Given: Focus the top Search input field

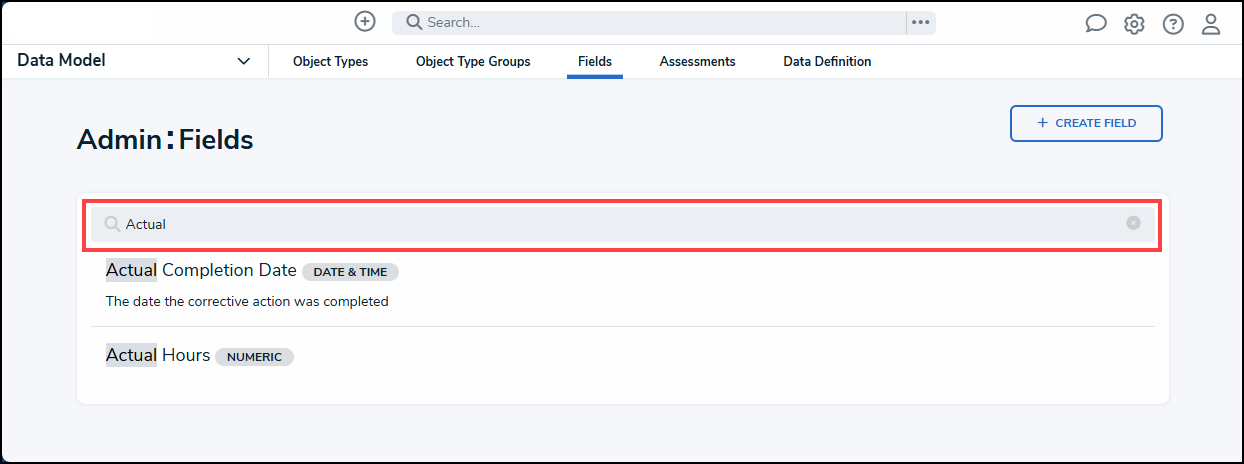Looking at the screenshot, I should tap(649, 22).
